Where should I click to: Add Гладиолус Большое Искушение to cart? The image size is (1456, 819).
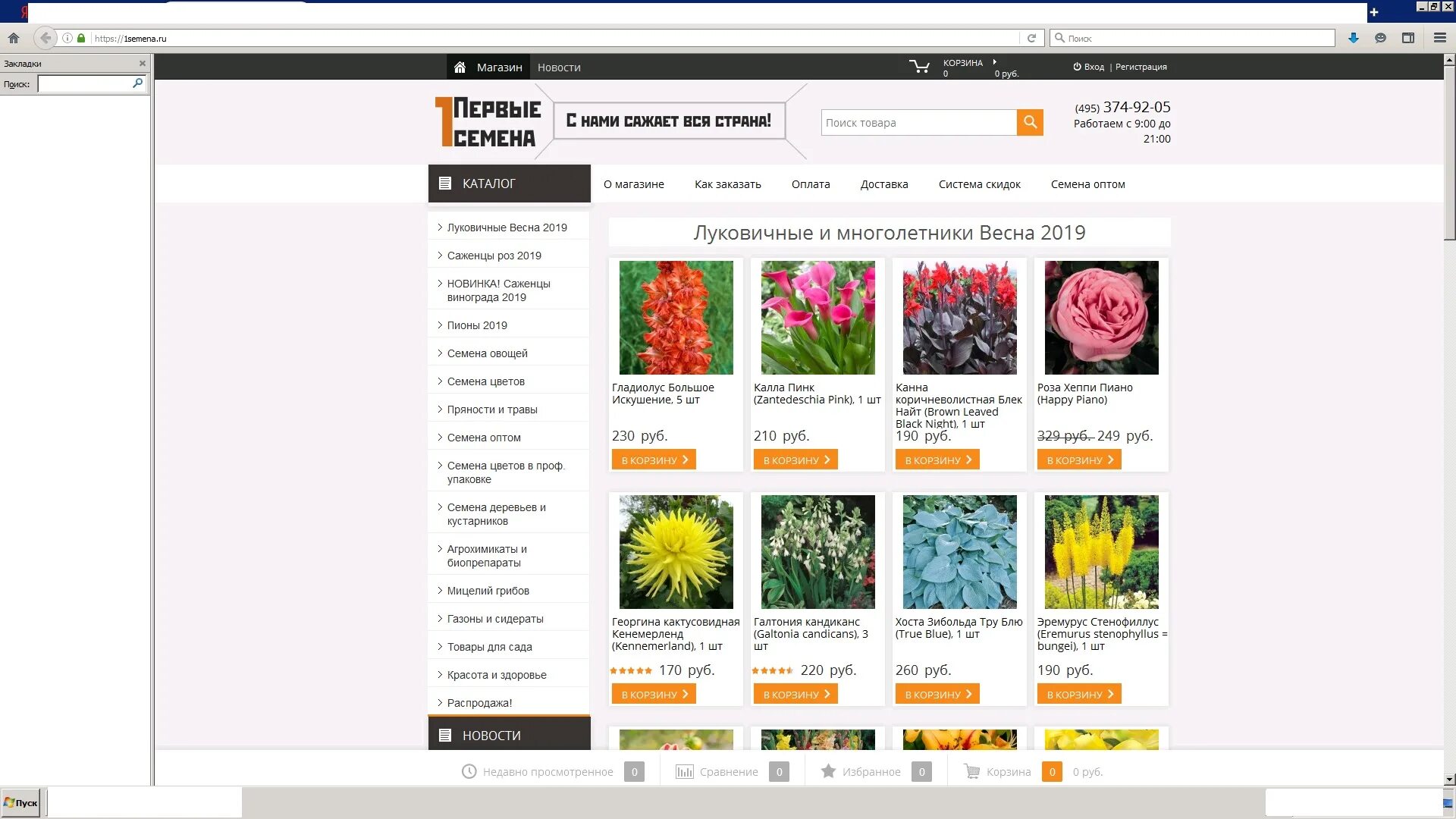tap(654, 460)
